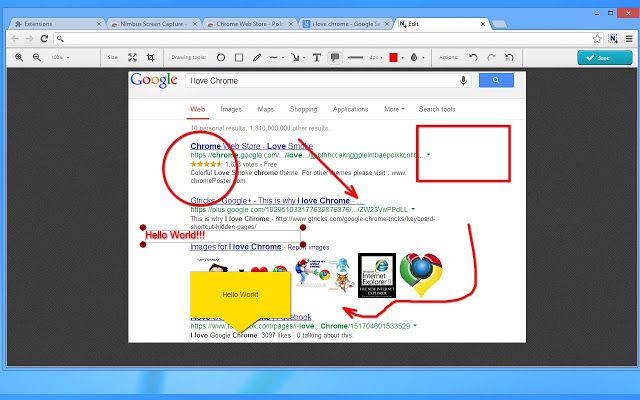Viewport: 640px width, 400px height.
Task: Click the browser back arrow
Action: click(x=15, y=39)
